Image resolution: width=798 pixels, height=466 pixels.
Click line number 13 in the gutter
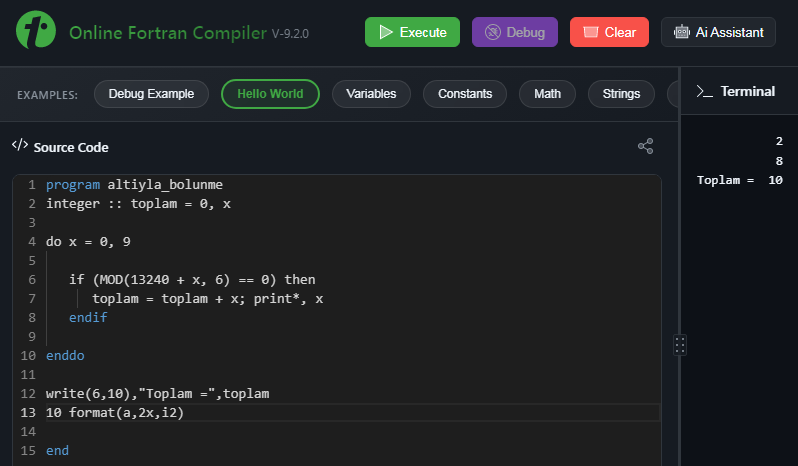coord(28,413)
